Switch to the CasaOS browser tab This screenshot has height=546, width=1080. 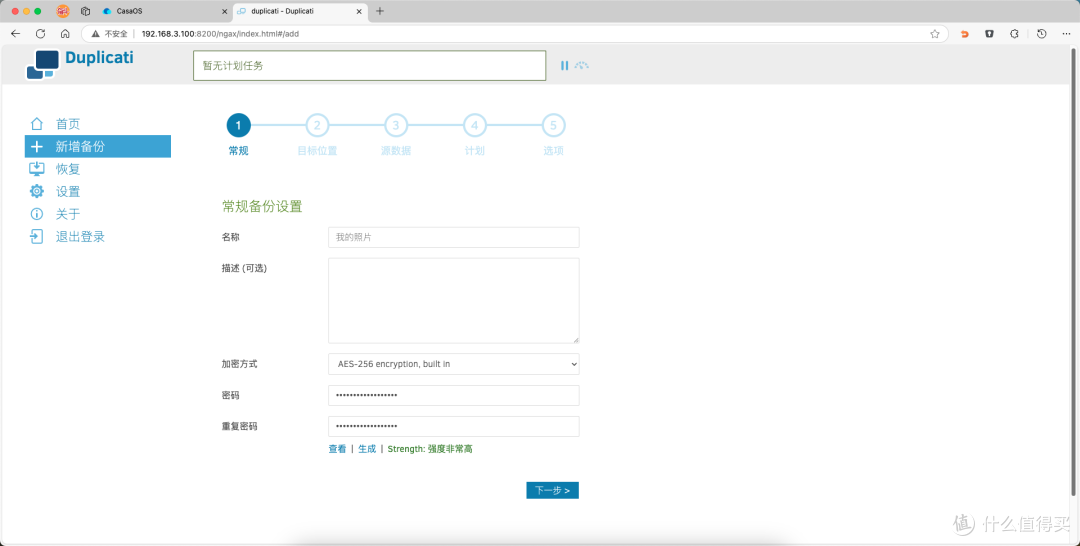pyautogui.click(x=164, y=11)
